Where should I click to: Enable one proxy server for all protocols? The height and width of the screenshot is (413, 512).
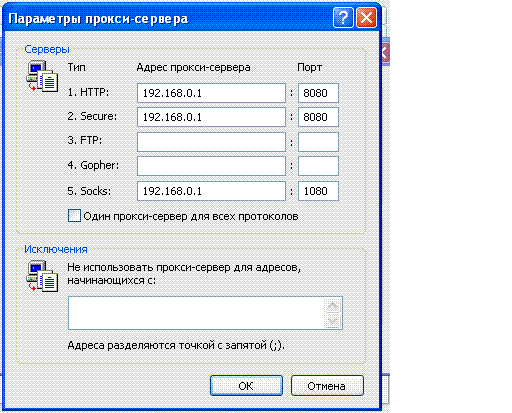(x=74, y=216)
